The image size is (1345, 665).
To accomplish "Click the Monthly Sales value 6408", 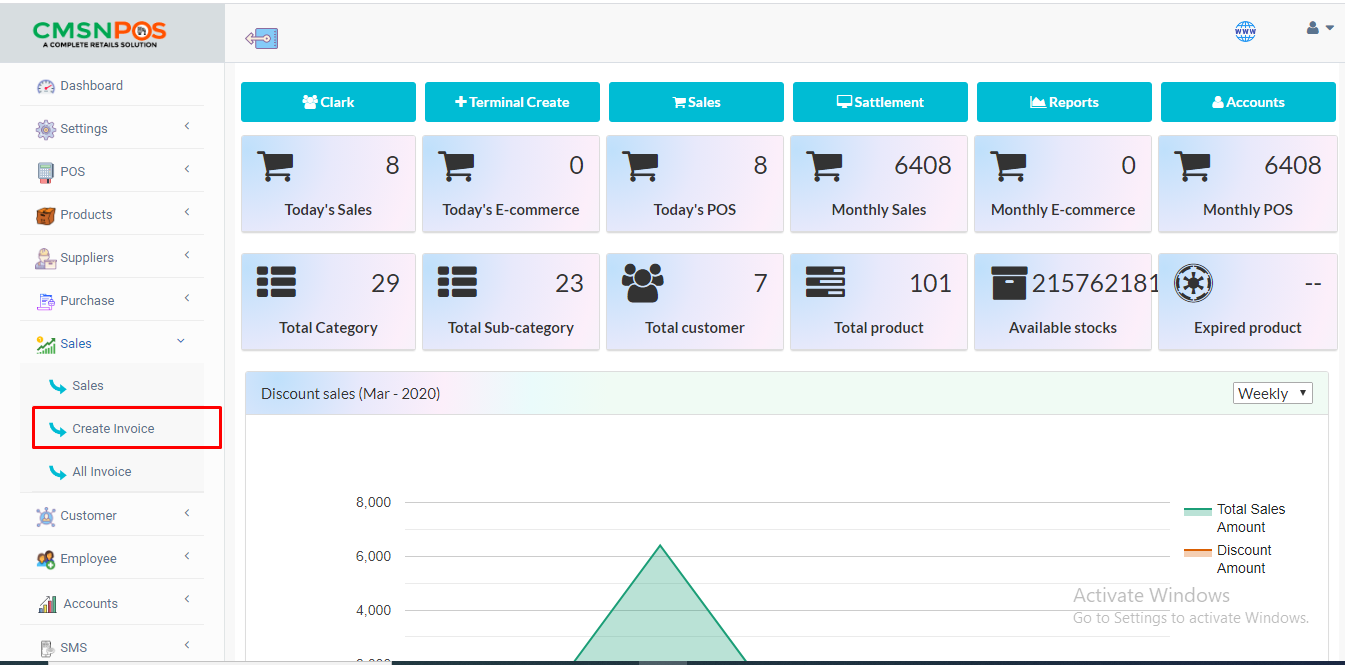I will pos(923,166).
